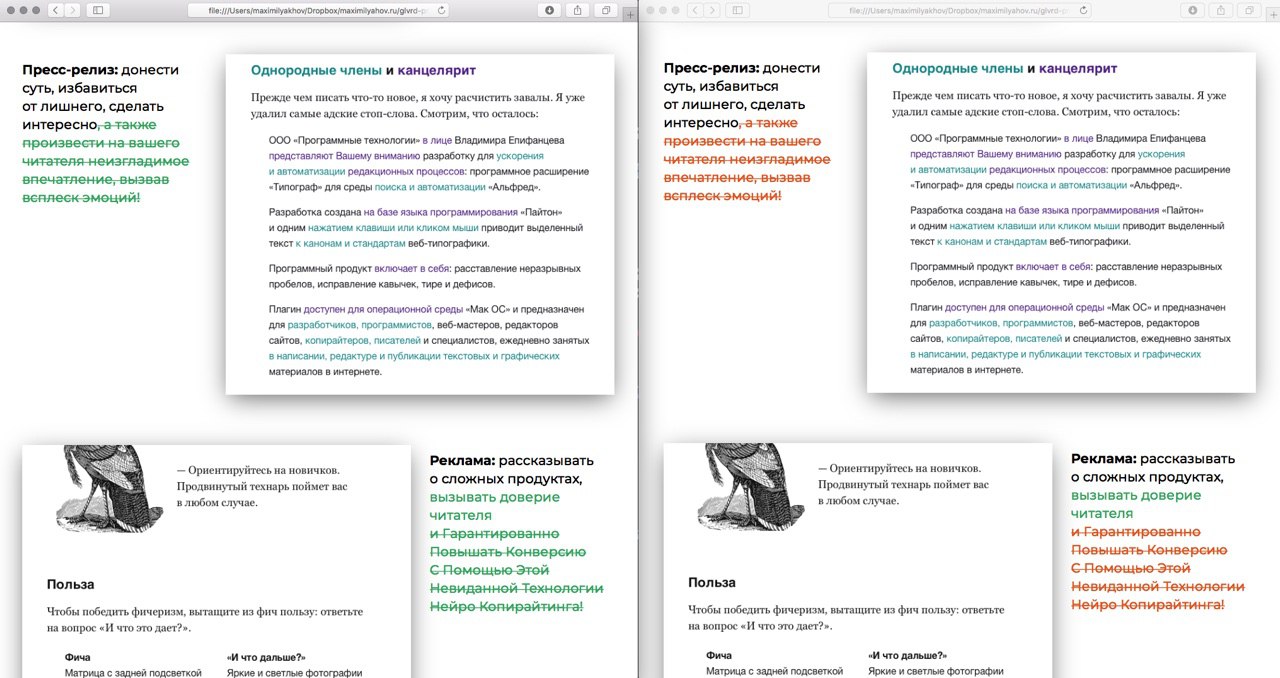Image resolution: width=1280 pixels, height=678 pixels.
Task: Show tab overview in left Safari window
Action: click(x=606, y=10)
